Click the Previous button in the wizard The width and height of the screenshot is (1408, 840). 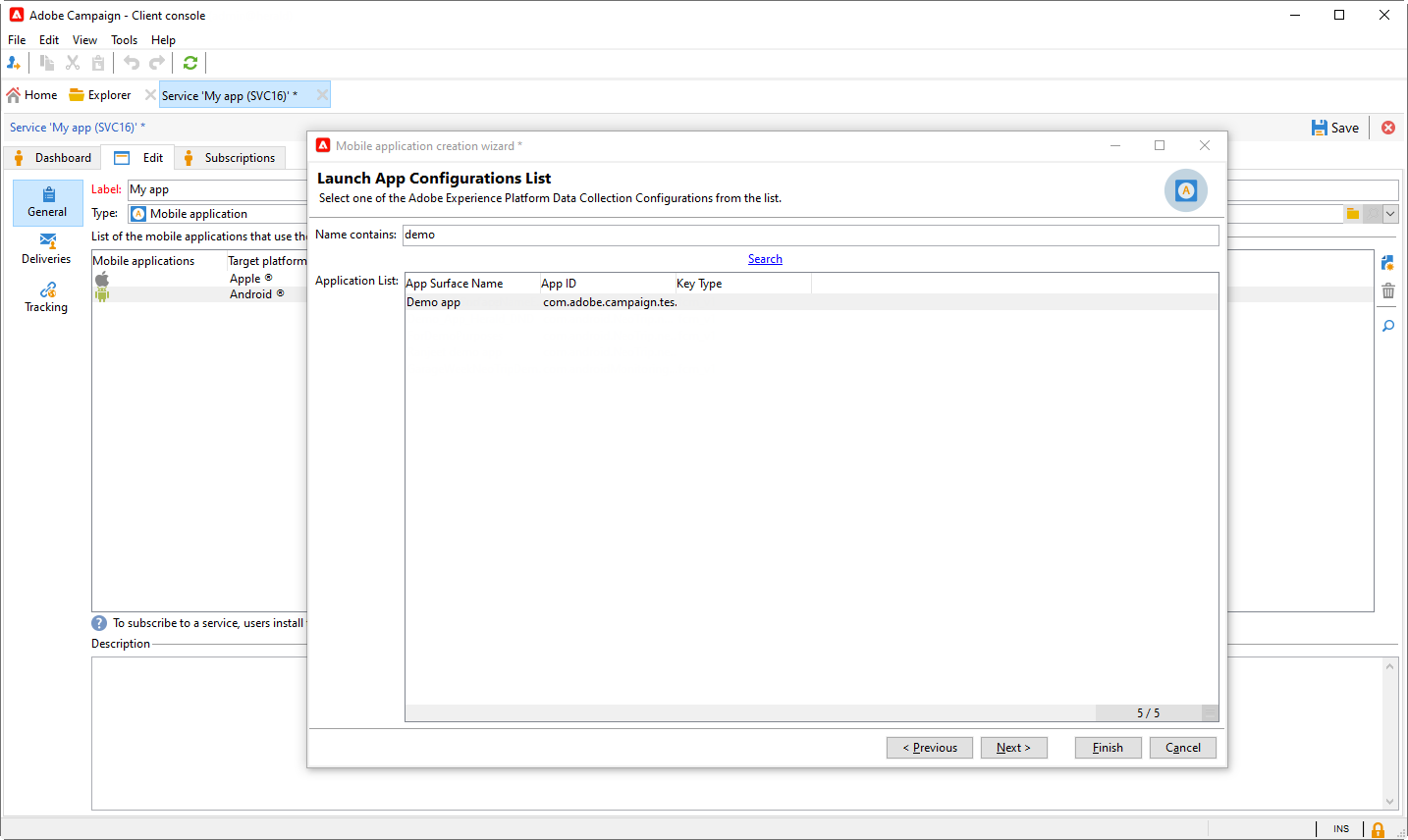(930, 748)
